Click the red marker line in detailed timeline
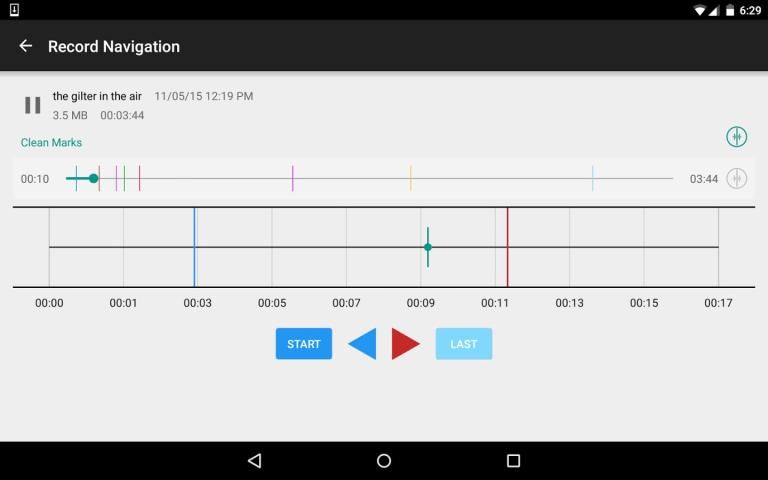 pyautogui.click(x=507, y=247)
